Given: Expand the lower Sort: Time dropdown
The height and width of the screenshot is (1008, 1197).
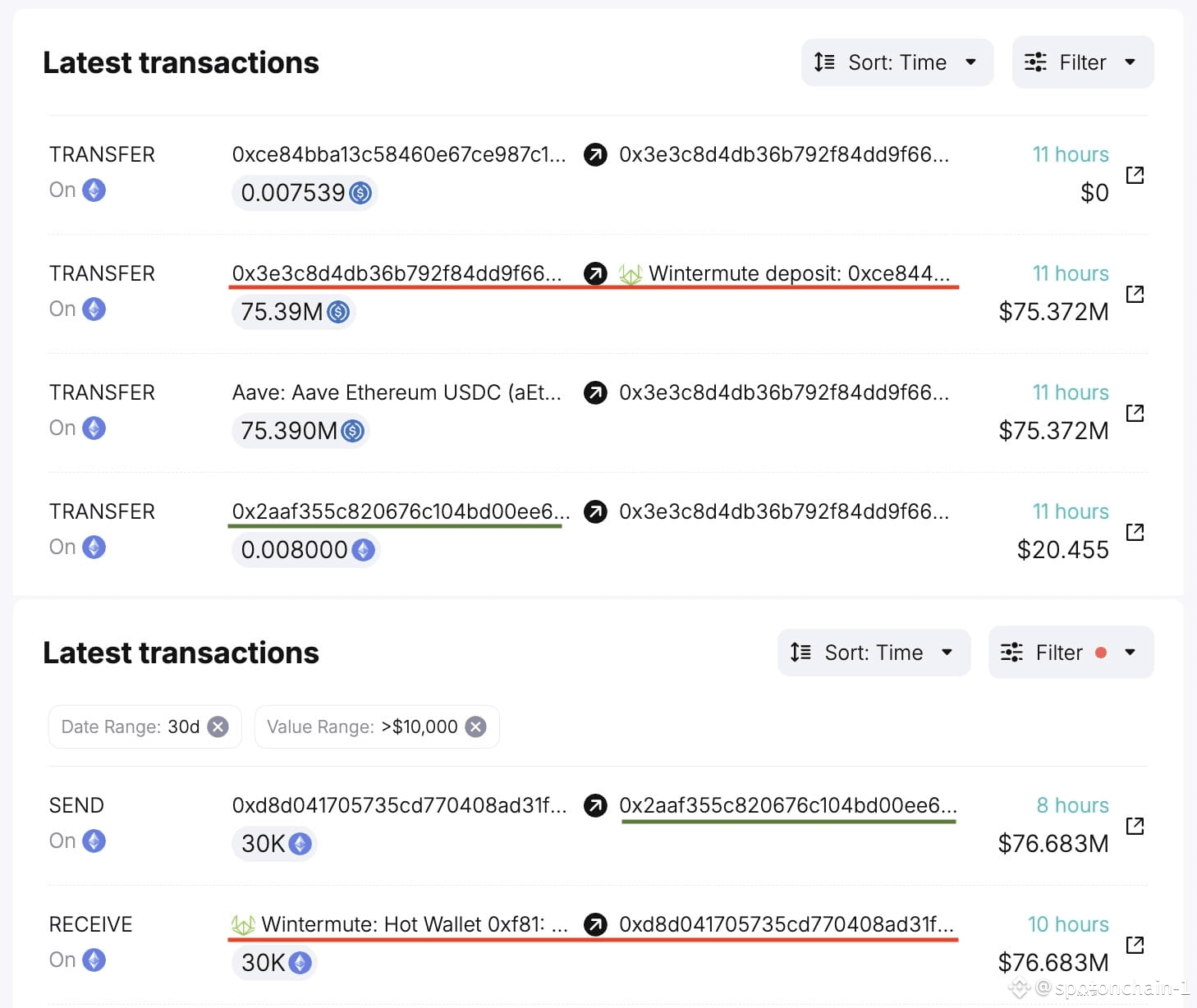Looking at the screenshot, I should 874,653.
